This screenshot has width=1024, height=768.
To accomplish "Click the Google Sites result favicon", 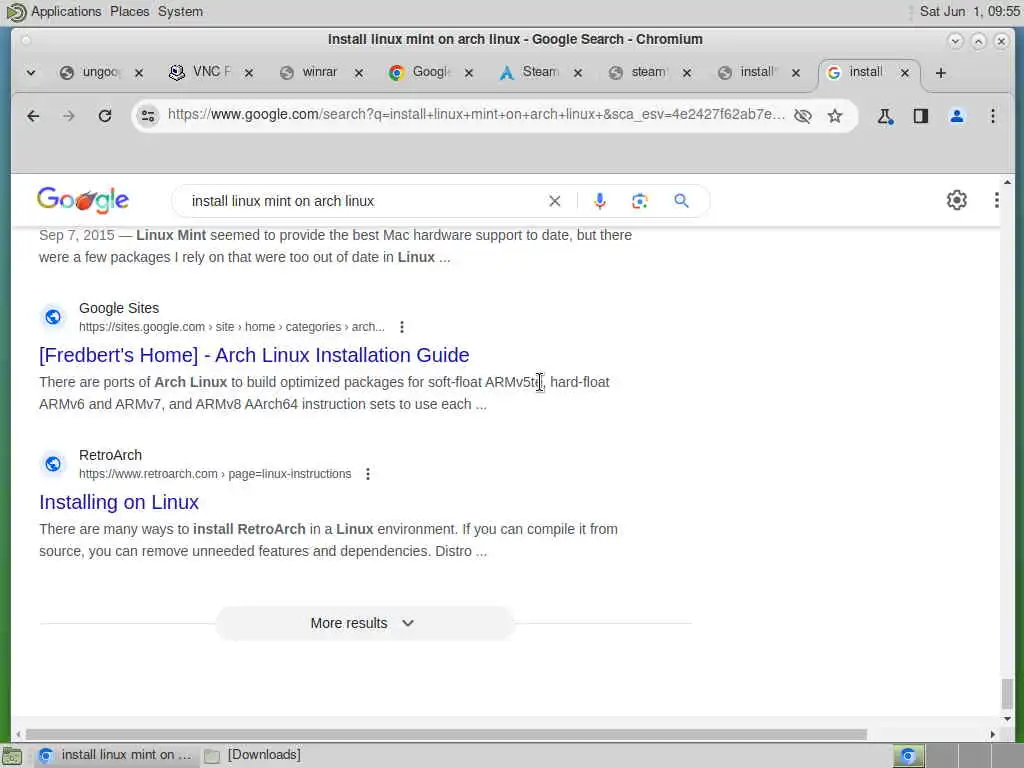I will point(53,317).
